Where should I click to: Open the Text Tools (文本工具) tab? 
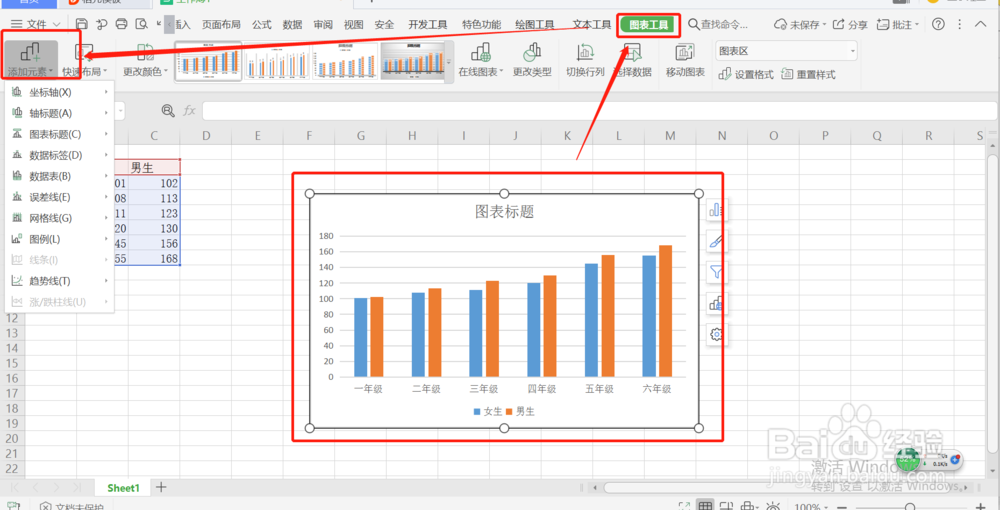(592, 25)
